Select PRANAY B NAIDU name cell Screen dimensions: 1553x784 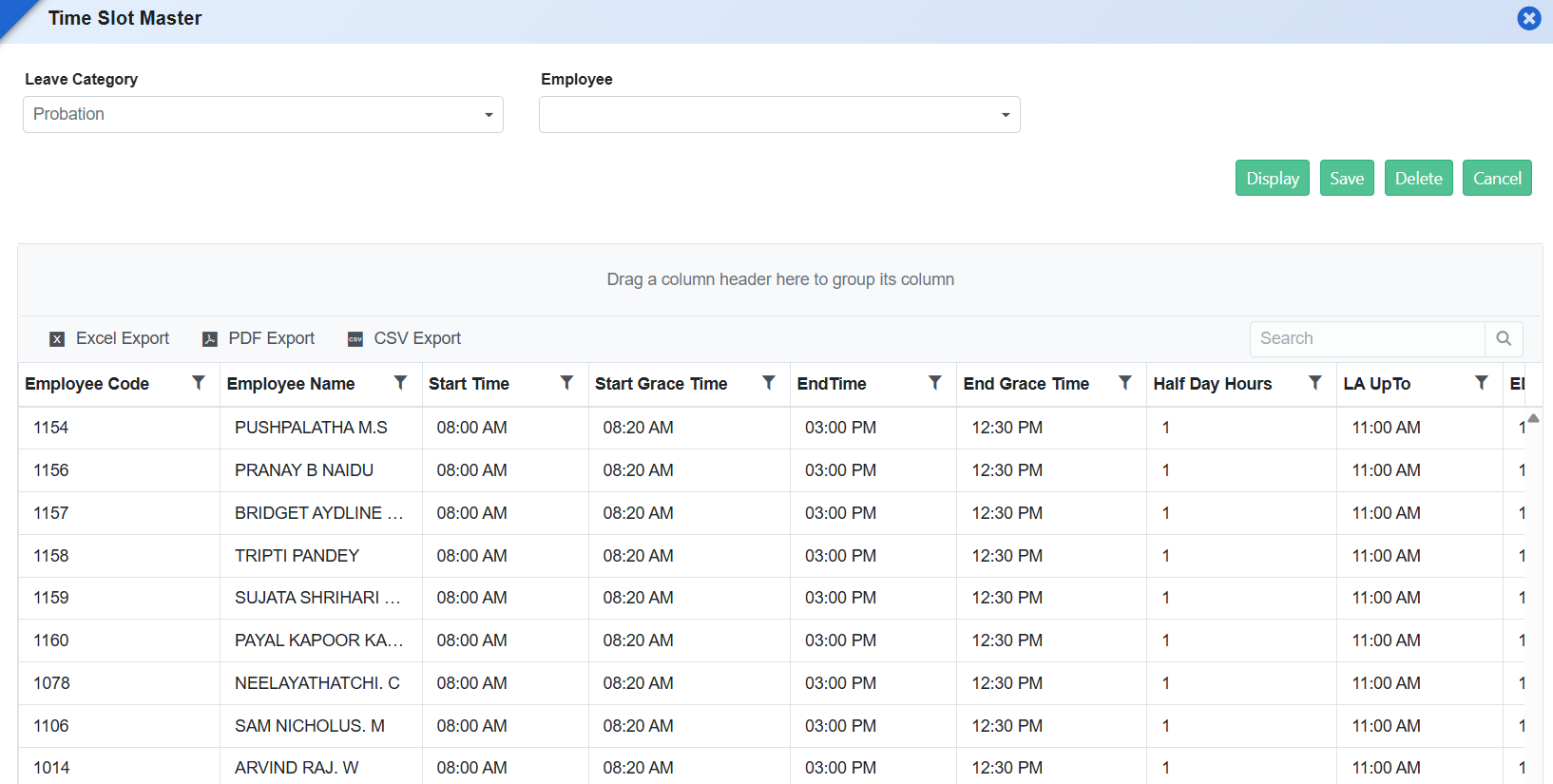[321, 470]
